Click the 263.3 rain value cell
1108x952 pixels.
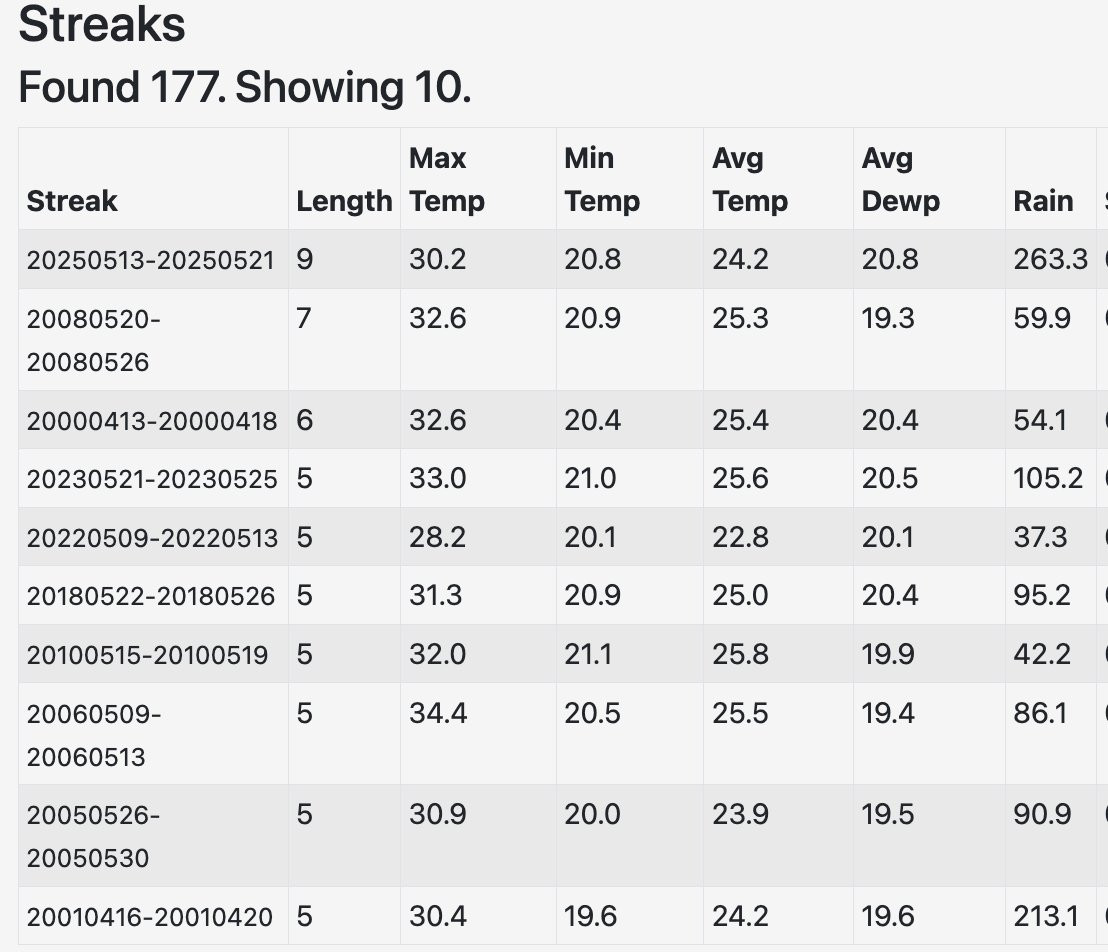tap(1050, 260)
